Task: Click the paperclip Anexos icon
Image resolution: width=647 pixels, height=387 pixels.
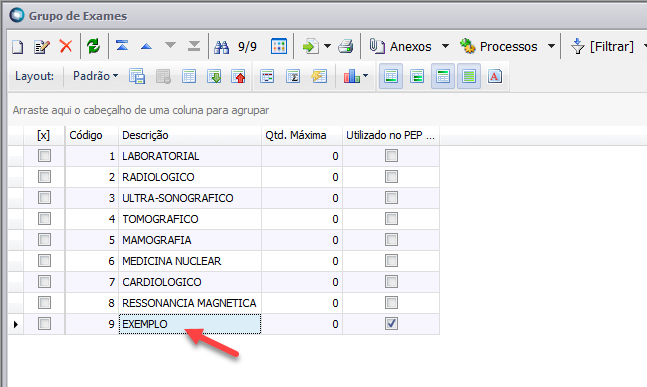Action: click(377, 46)
